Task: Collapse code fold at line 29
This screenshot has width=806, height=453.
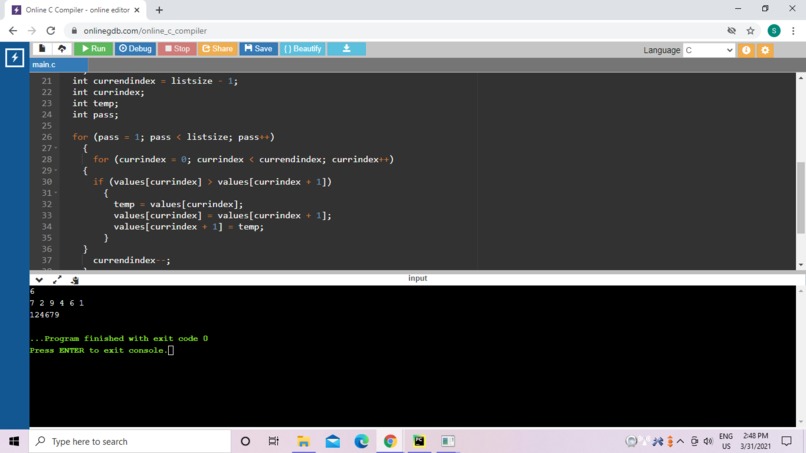Action: click(x=56, y=171)
